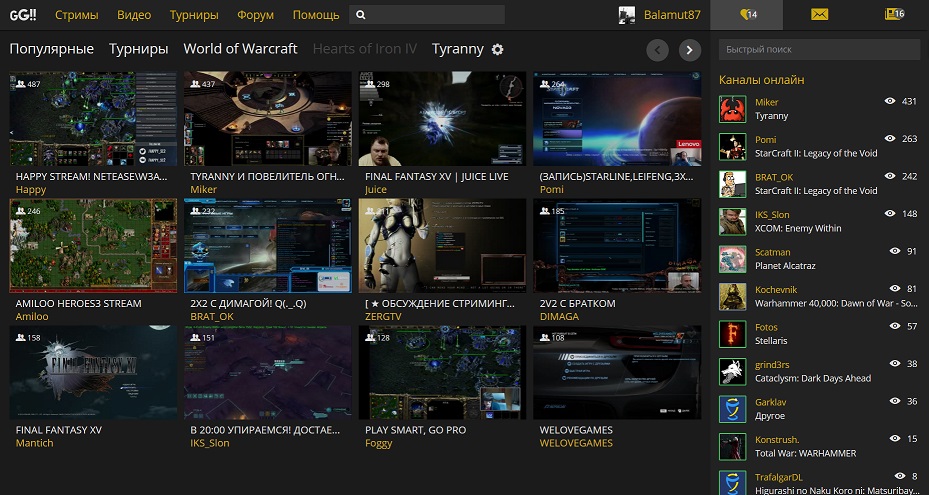Open Garklav channel name in sidebar
Image resolution: width=929 pixels, height=495 pixels.
pyautogui.click(x=771, y=402)
